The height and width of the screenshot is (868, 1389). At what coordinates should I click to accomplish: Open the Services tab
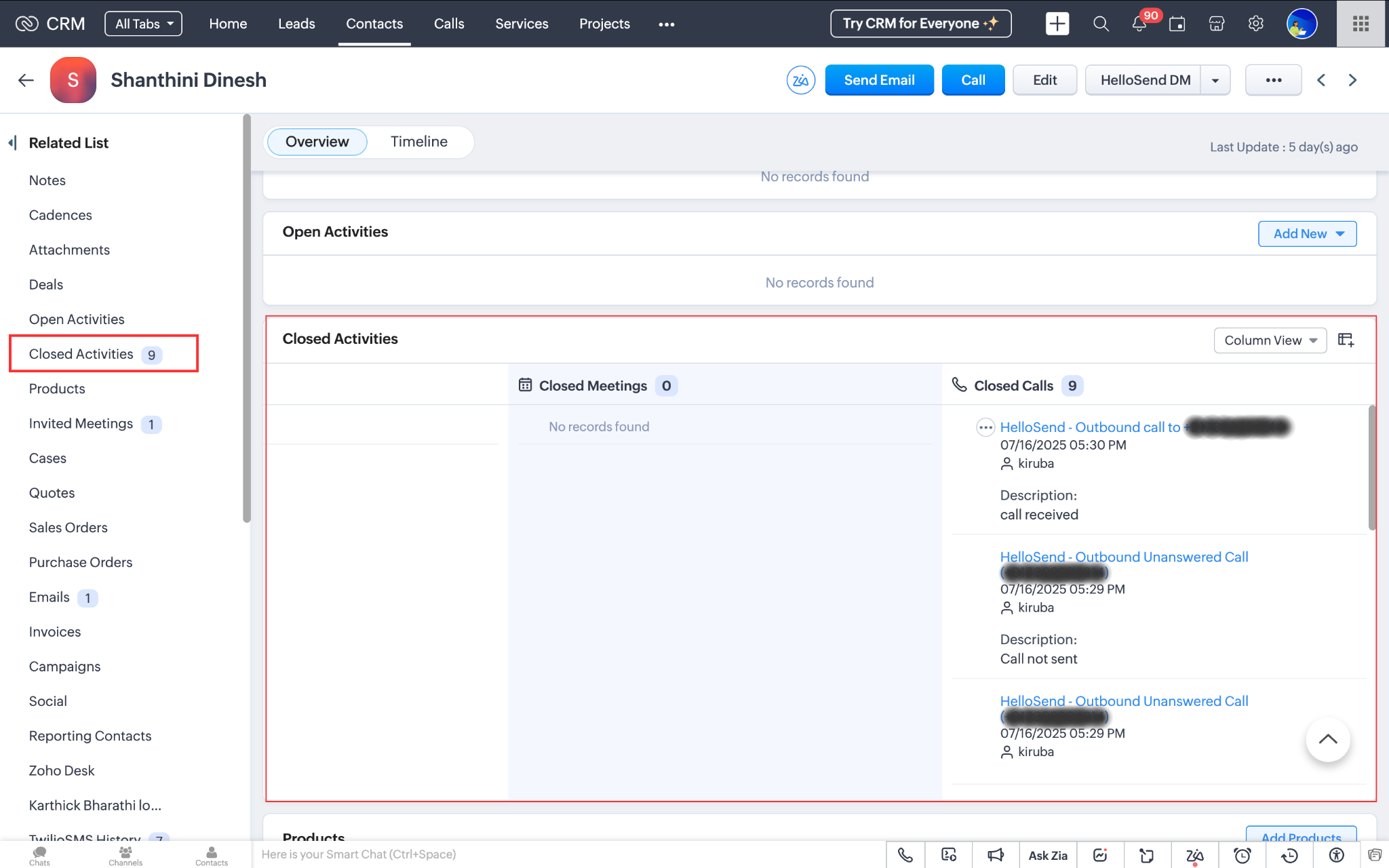(522, 24)
